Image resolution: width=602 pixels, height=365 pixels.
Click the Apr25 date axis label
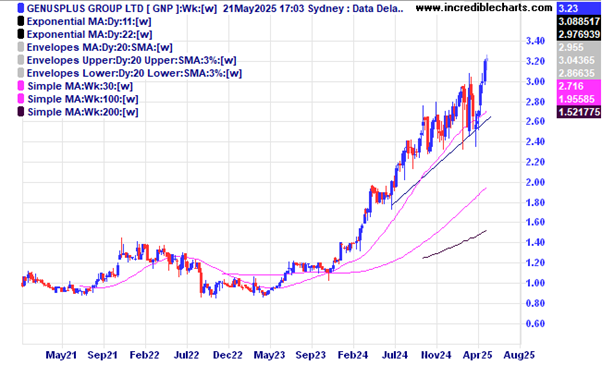(x=478, y=355)
